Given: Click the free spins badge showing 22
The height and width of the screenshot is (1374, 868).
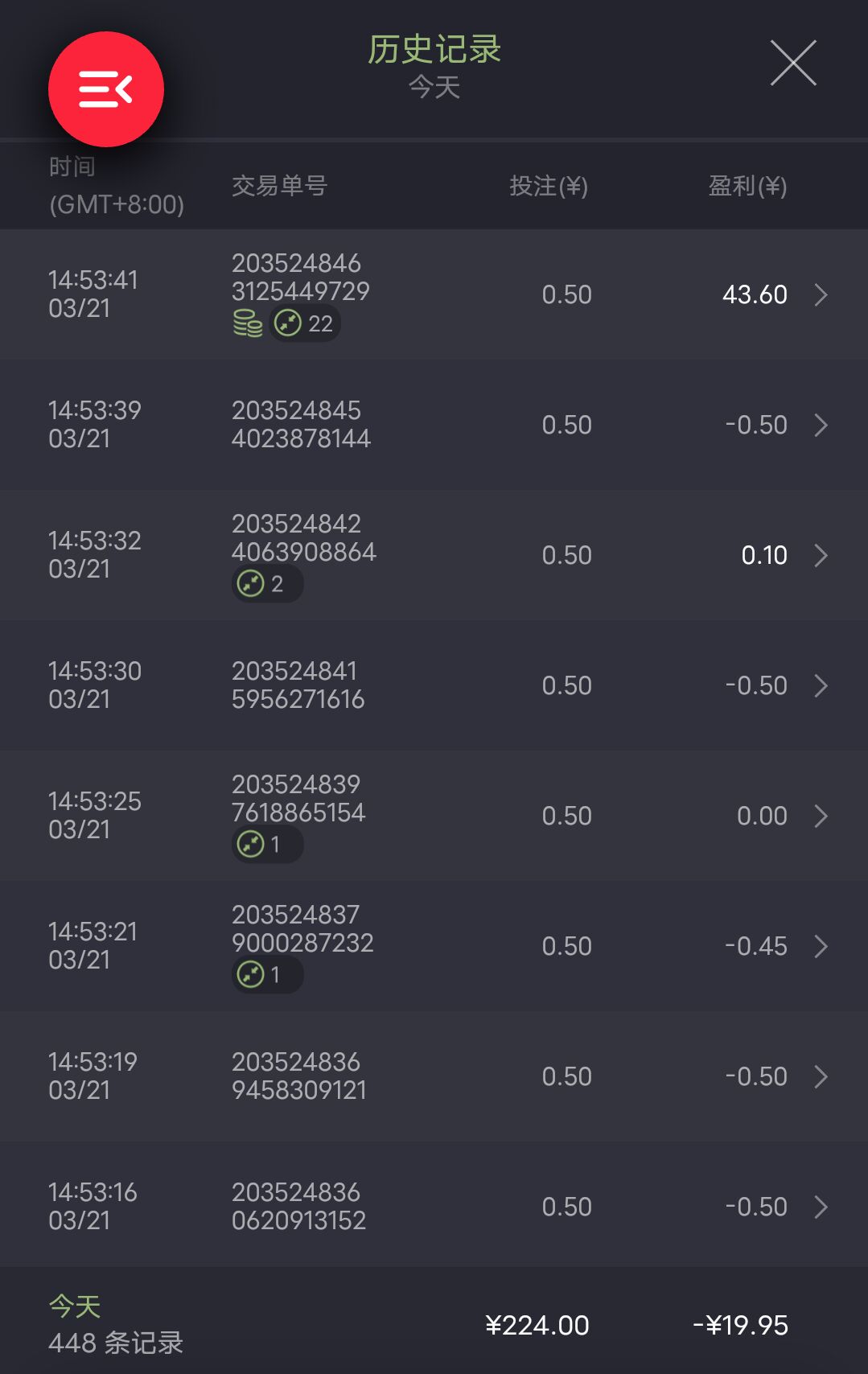Looking at the screenshot, I should [x=304, y=323].
